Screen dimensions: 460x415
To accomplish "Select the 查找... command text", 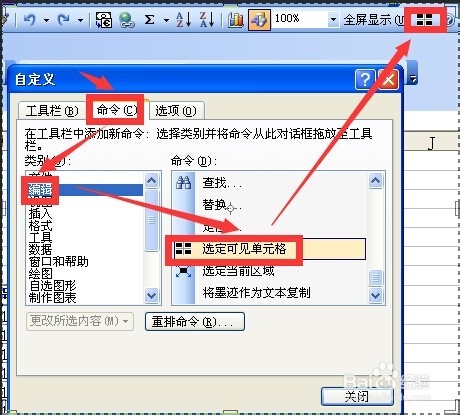I will tap(222, 183).
